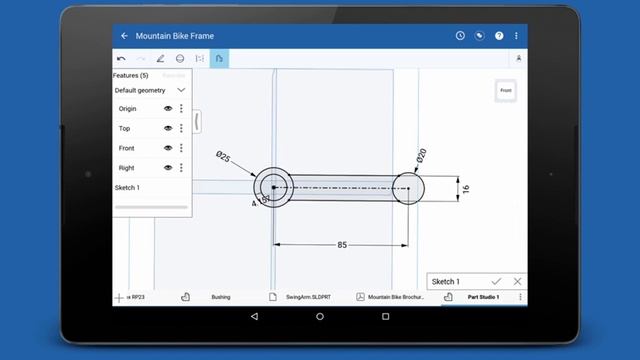Open options menu for Top plane
The image size is (640, 360).
click(x=181, y=128)
